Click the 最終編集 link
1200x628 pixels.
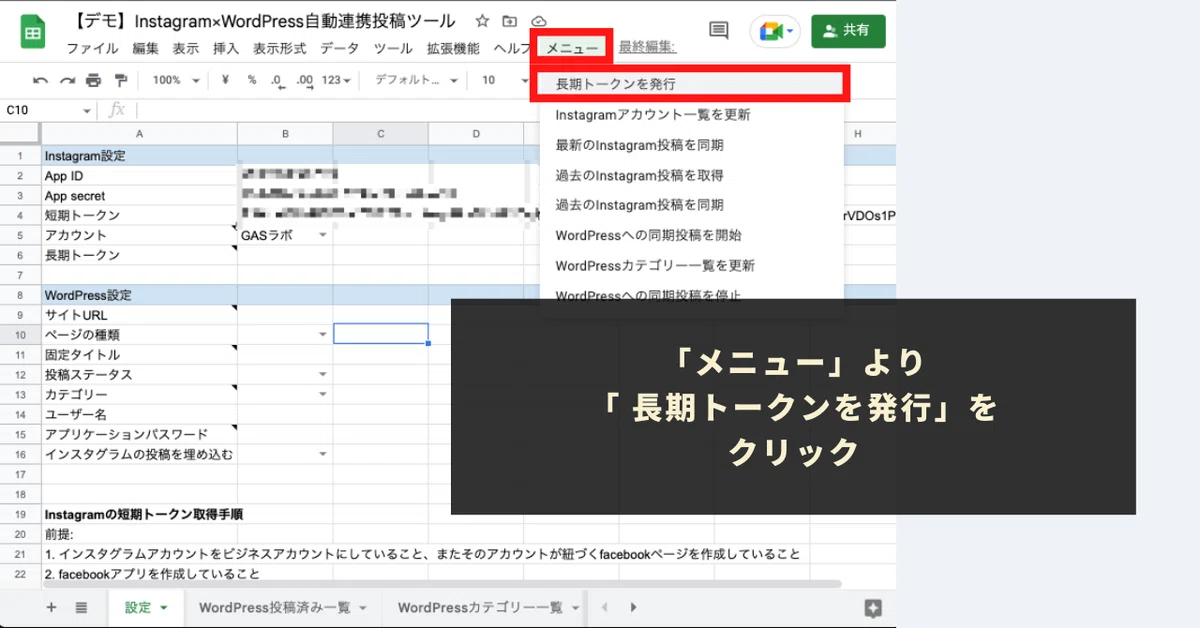click(647, 46)
